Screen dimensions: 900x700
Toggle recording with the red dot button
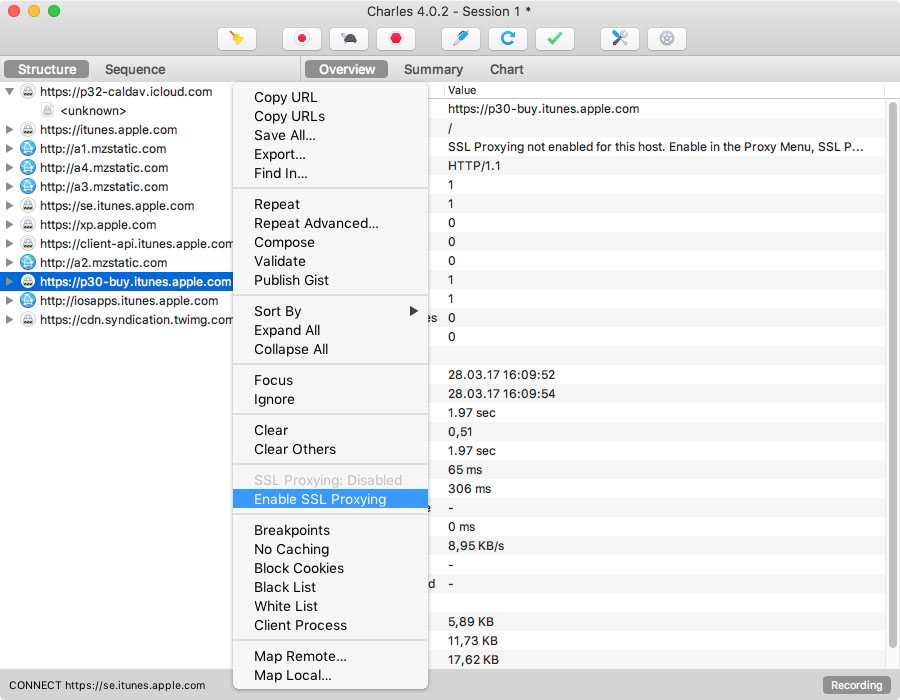[x=301, y=39]
